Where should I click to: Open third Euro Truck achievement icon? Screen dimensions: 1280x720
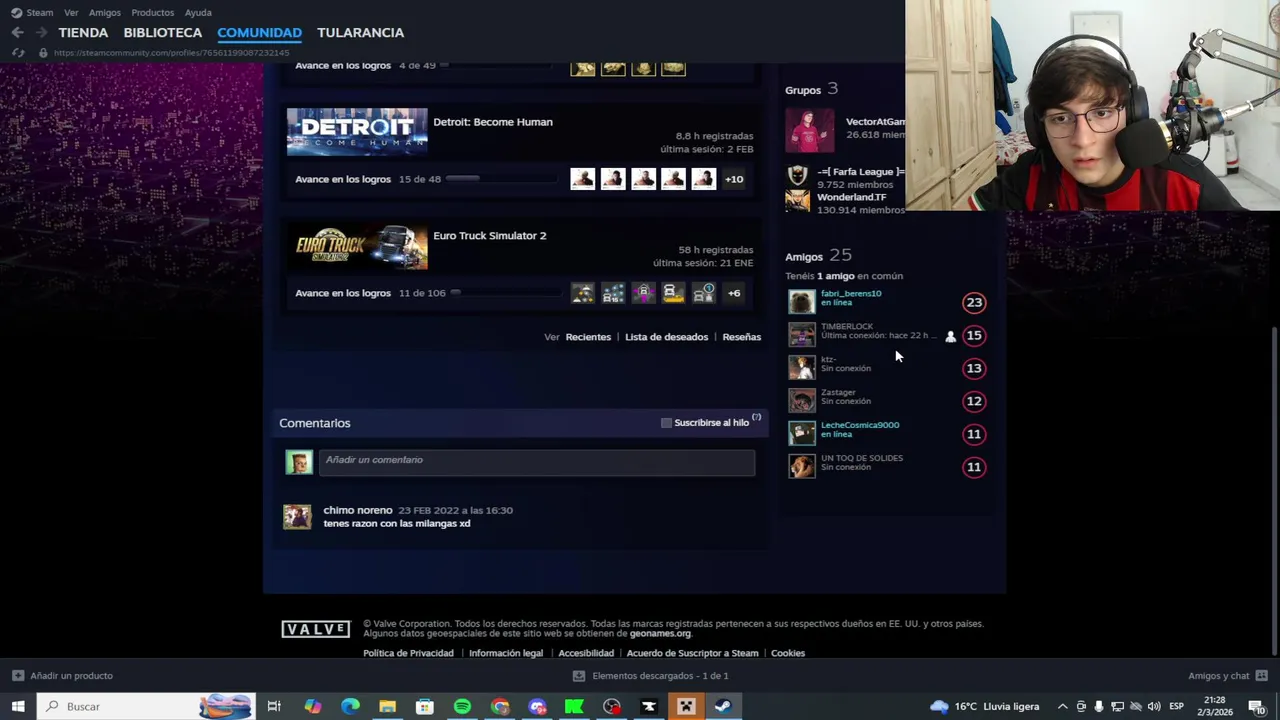coord(643,293)
